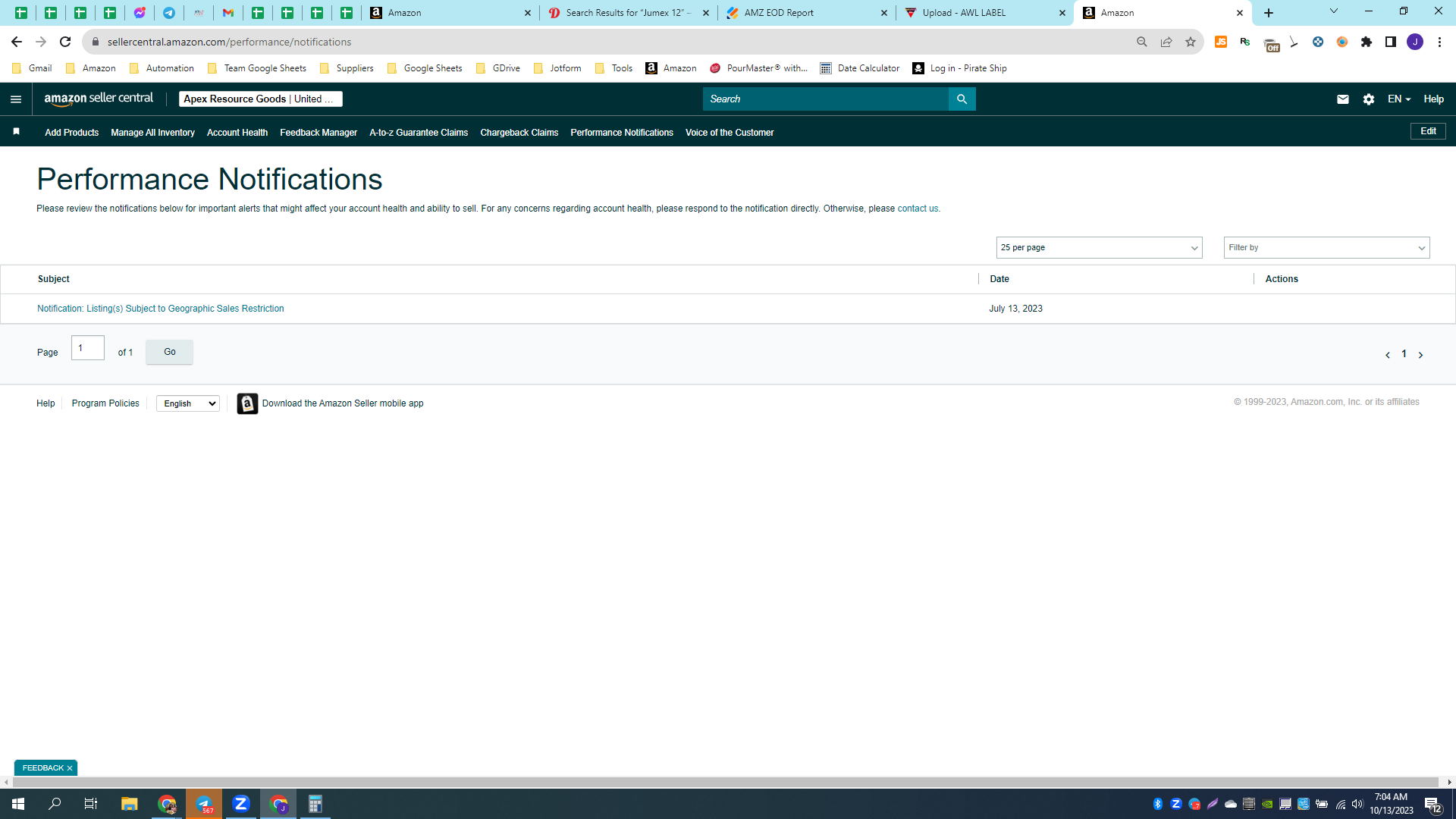Click the Go pagination button
The width and height of the screenshot is (1456, 819).
169,352
